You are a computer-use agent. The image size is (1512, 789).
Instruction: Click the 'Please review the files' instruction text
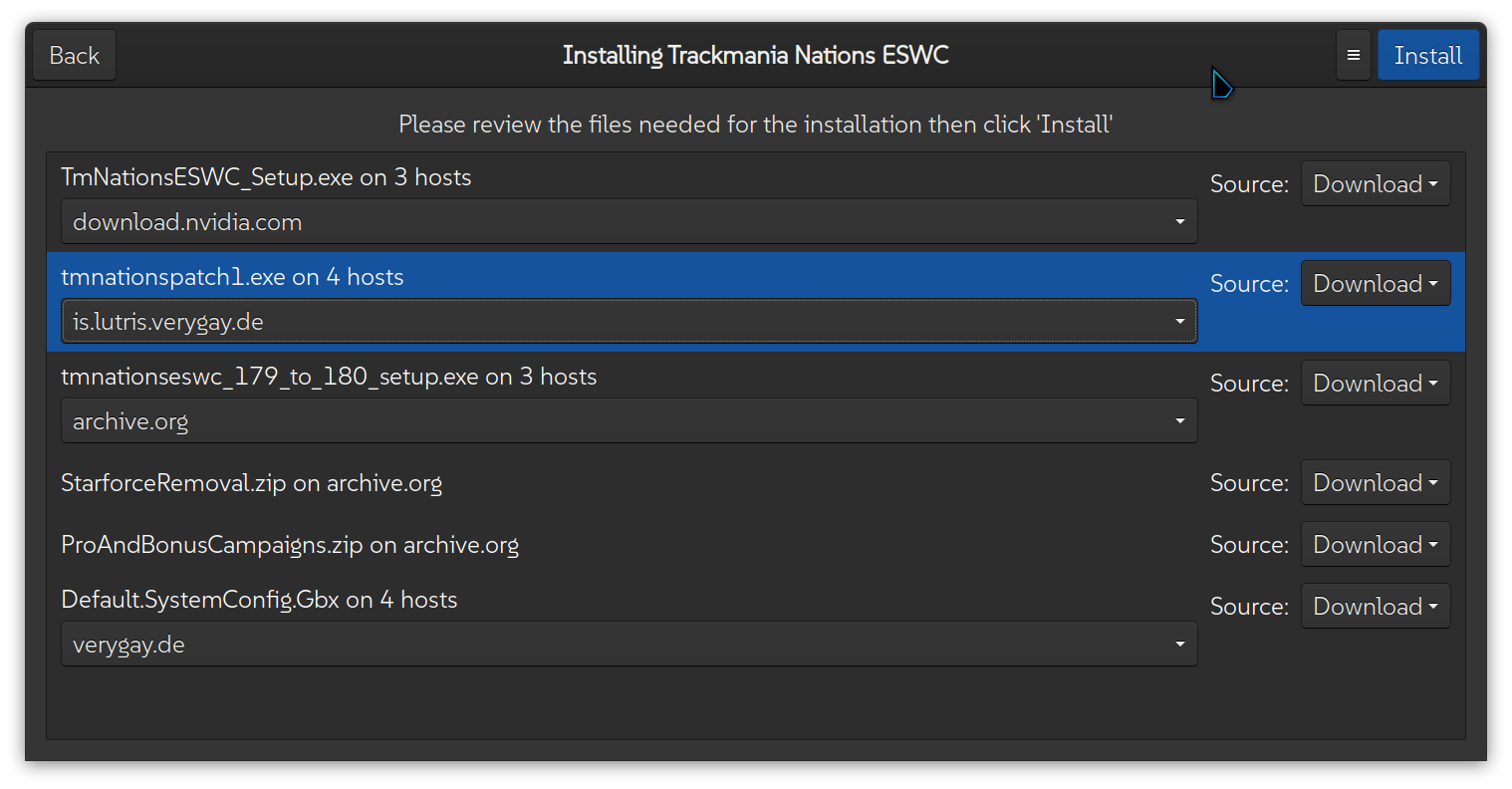pos(755,125)
